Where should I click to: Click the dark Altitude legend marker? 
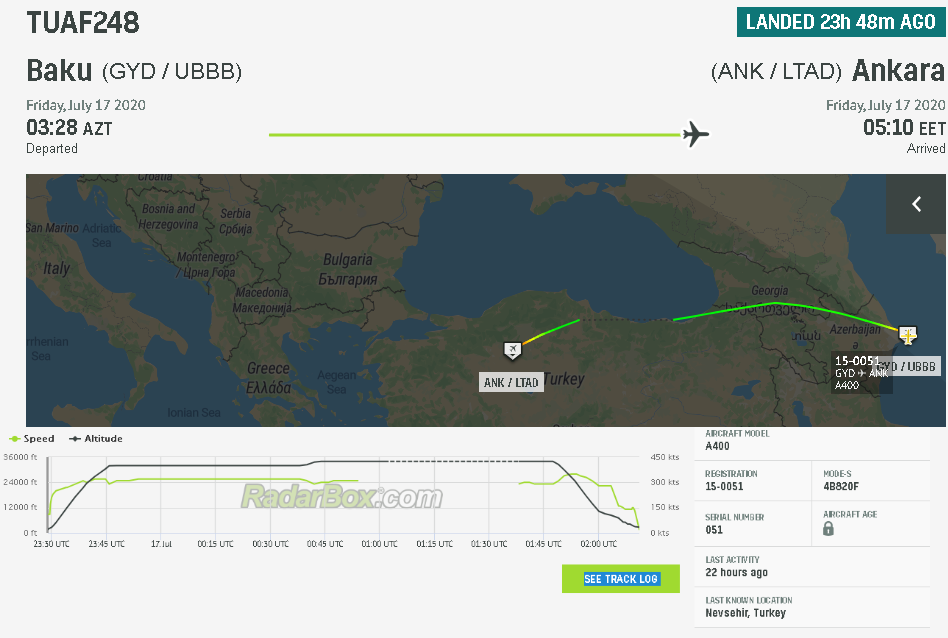coord(75,439)
